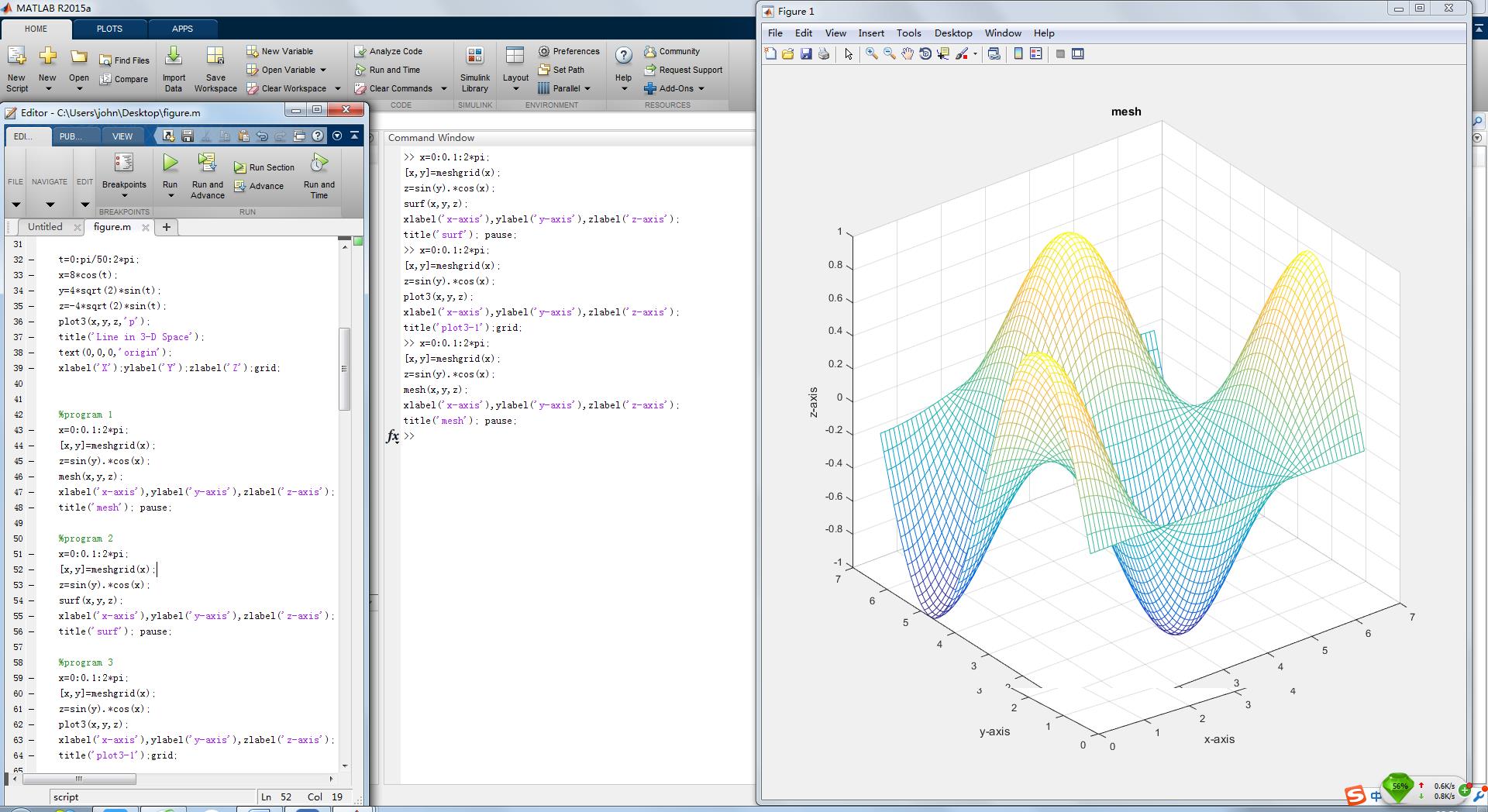Click Import Data in HOME ribbon
The height and width of the screenshot is (812, 1488).
point(174,70)
